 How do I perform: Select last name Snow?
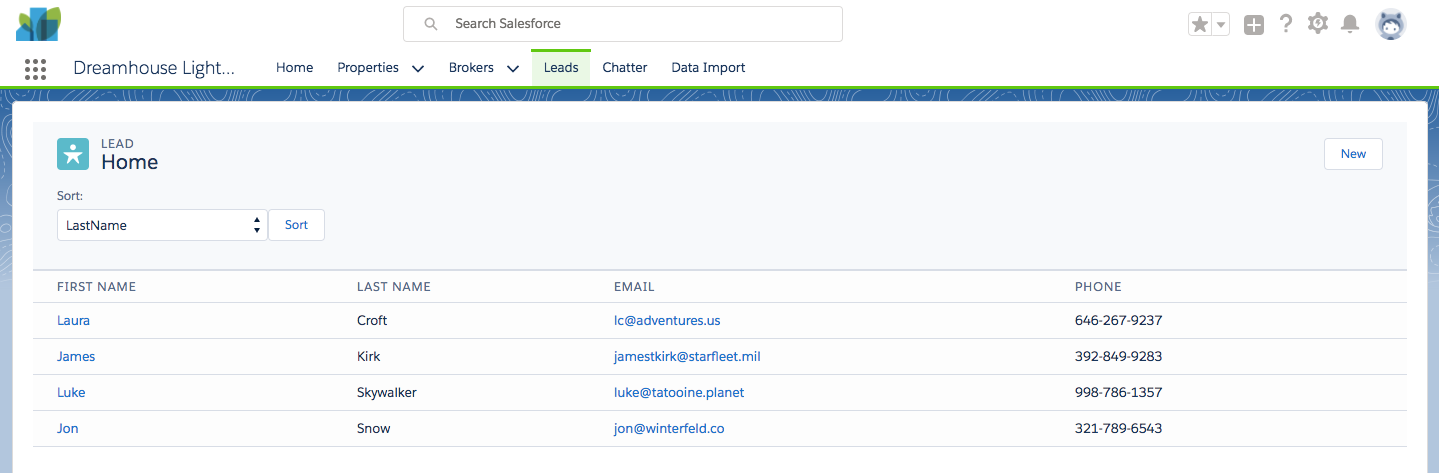(x=374, y=429)
